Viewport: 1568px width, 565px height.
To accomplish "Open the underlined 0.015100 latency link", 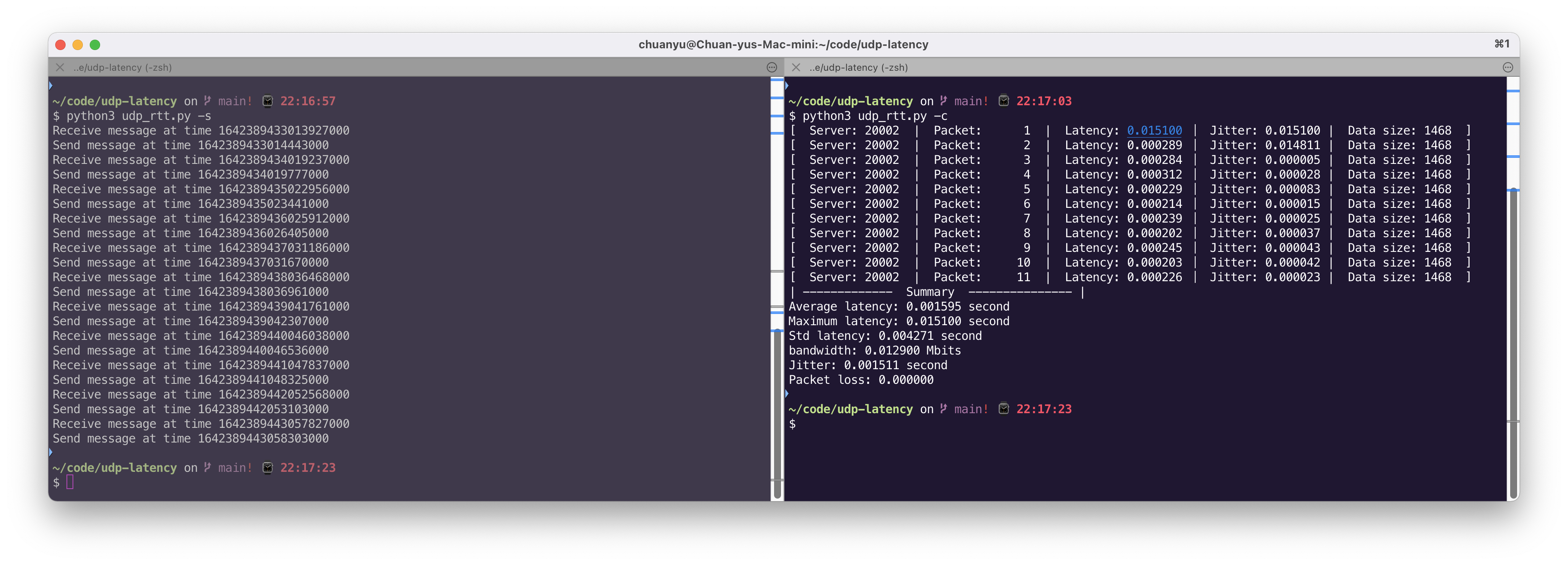I will (1154, 131).
